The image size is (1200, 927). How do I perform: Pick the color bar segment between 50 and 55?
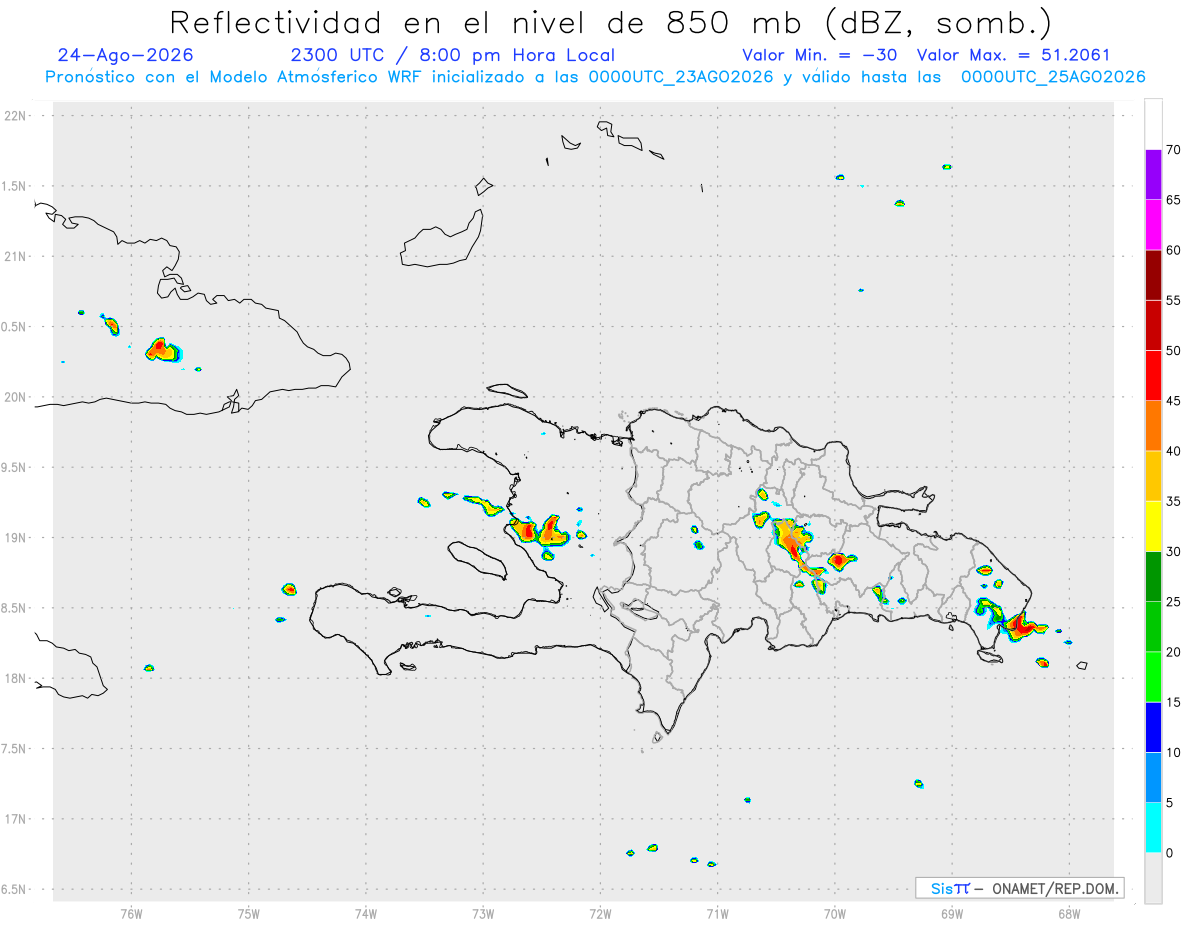pos(1153,325)
